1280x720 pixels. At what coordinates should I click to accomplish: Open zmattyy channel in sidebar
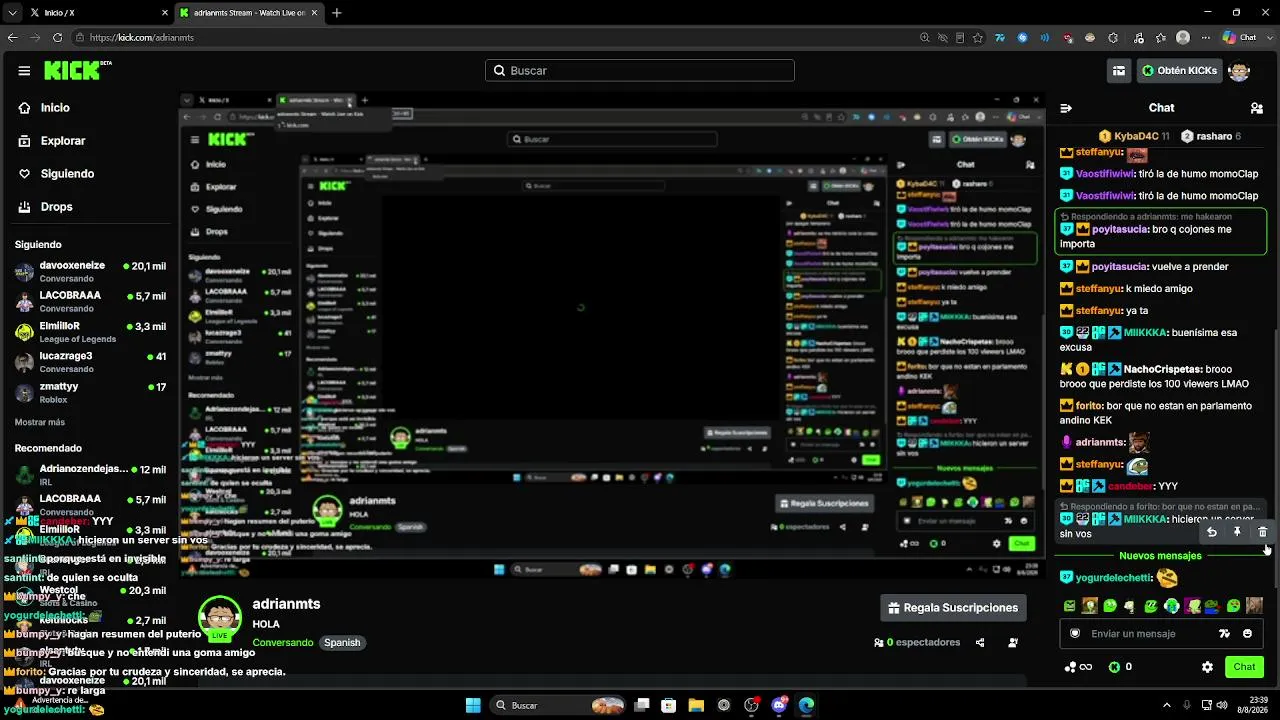pyautogui.click(x=90, y=392)
